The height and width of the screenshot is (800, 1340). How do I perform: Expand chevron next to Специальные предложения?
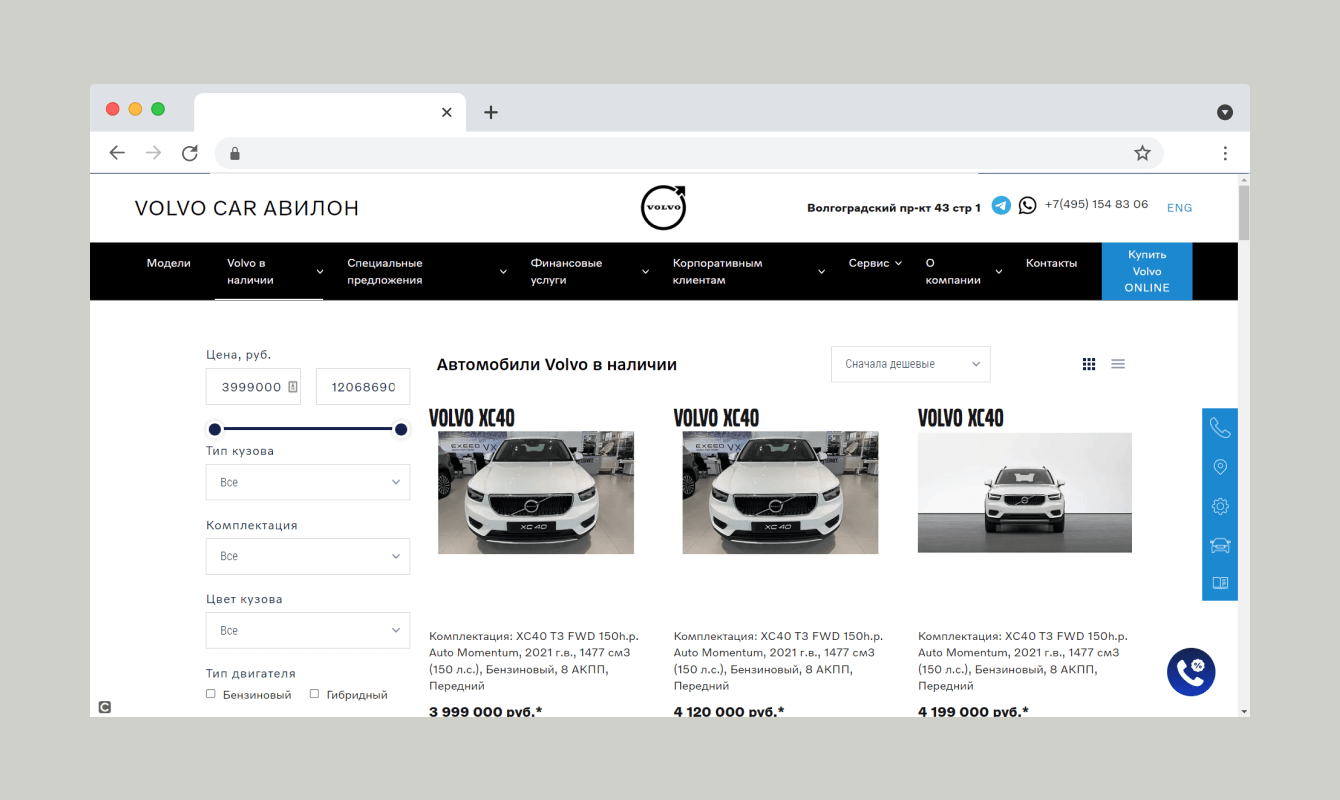pos(503,272)
